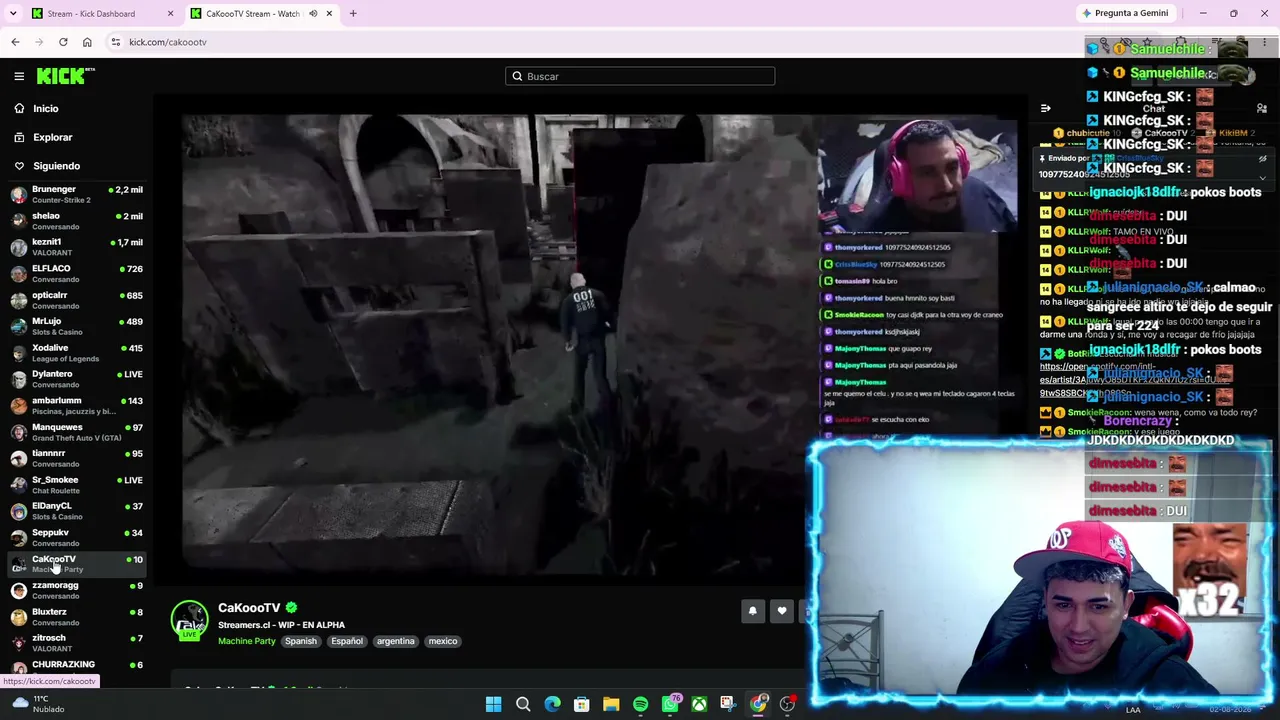Image resolution: width=1280 pixels, height=720 pixels.
Task: Toggle the notification bell for CaKoooTV
Action: (x=753, y=611)
